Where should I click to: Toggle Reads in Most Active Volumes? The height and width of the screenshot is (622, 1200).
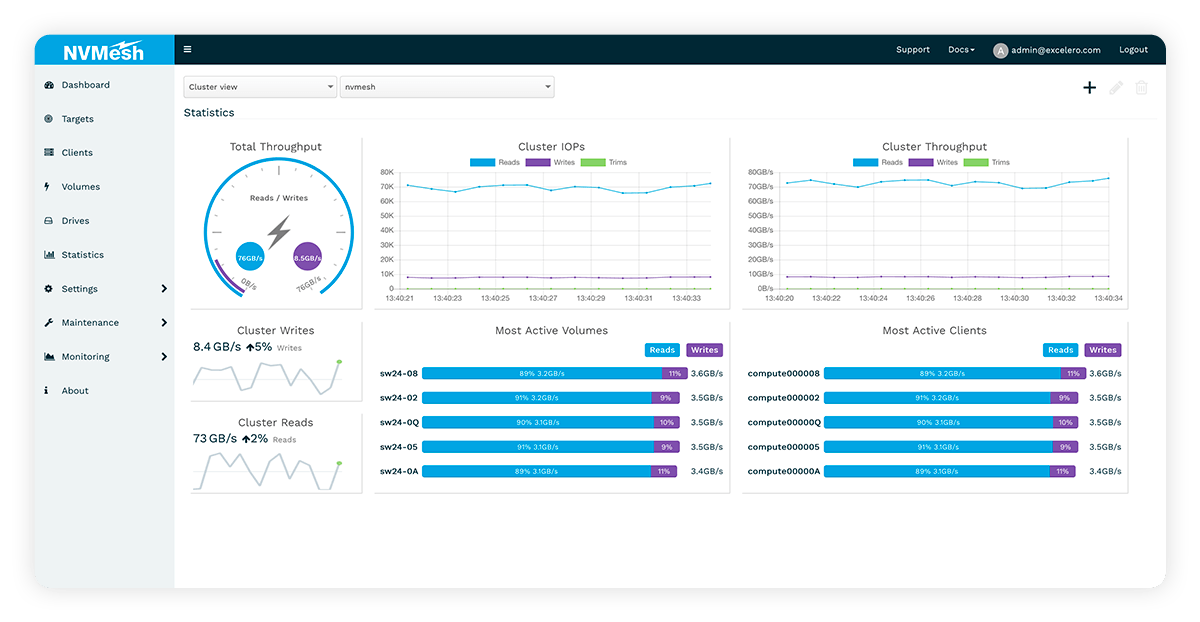(661, 350)
